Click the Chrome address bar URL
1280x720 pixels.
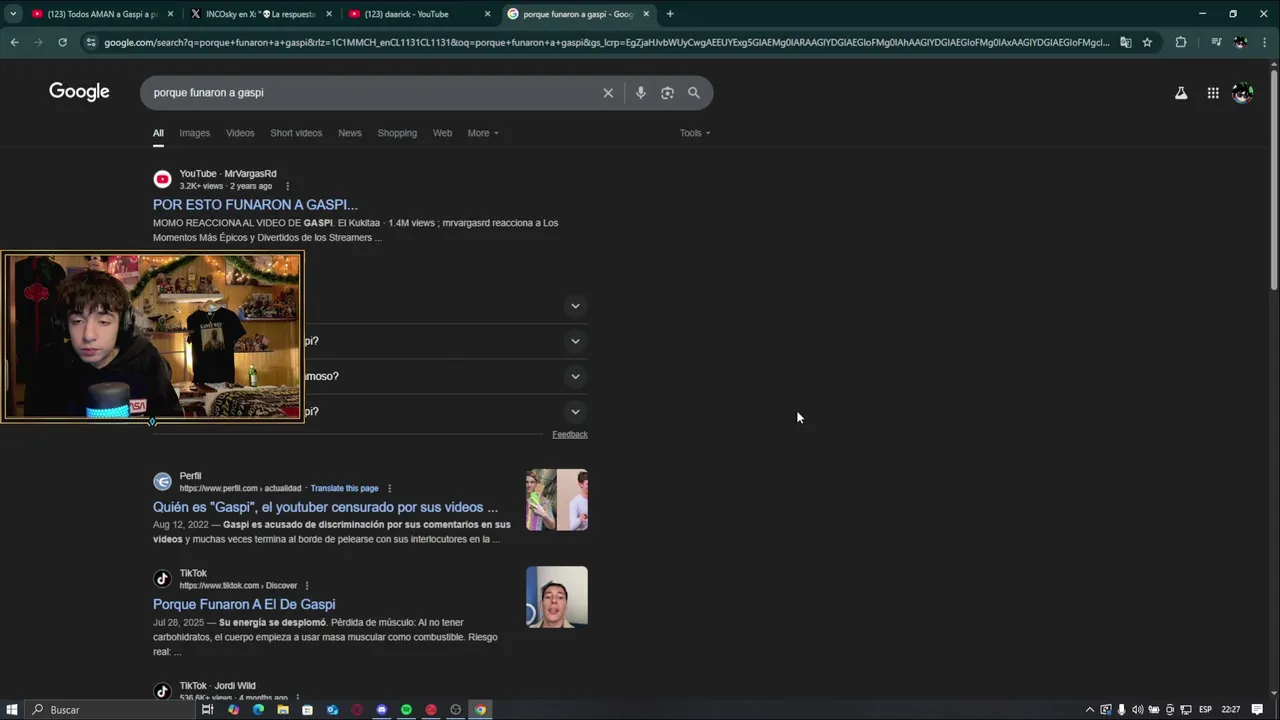[x=606, y=42]
